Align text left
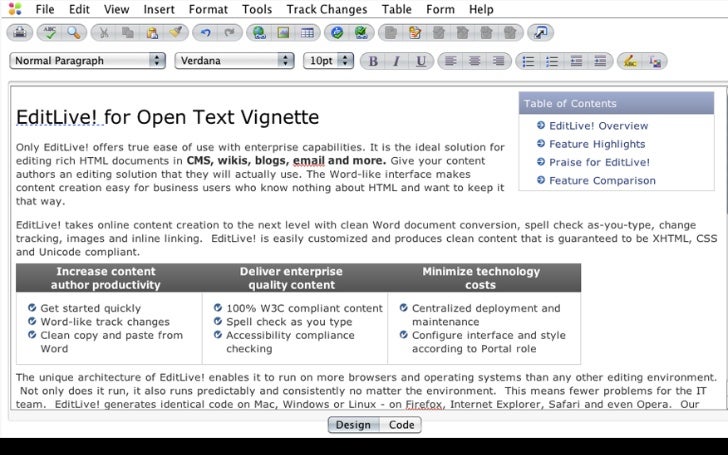This screenshot has height=455, width=728. pyautogui.click(x=450, y=61)
